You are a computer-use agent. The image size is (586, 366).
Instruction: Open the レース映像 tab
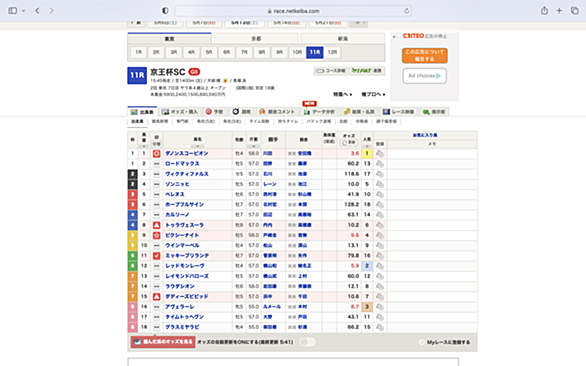[398, 112]
